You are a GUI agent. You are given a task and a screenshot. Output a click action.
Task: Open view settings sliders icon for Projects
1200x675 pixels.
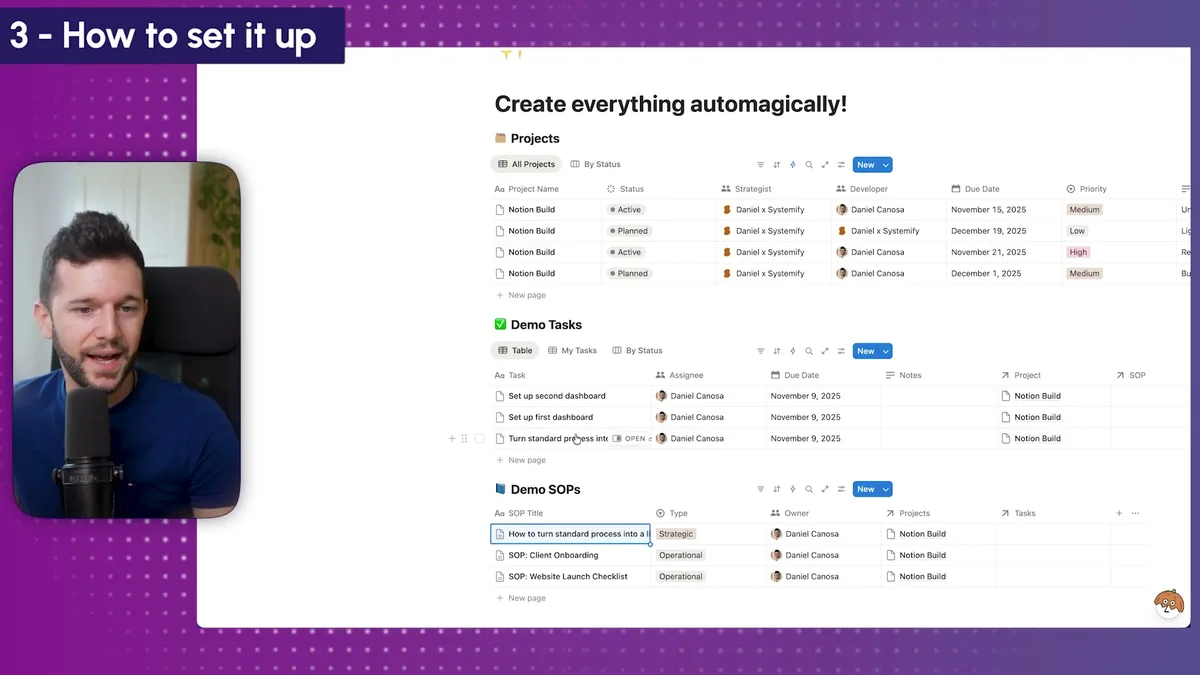(x=841, y=164)
